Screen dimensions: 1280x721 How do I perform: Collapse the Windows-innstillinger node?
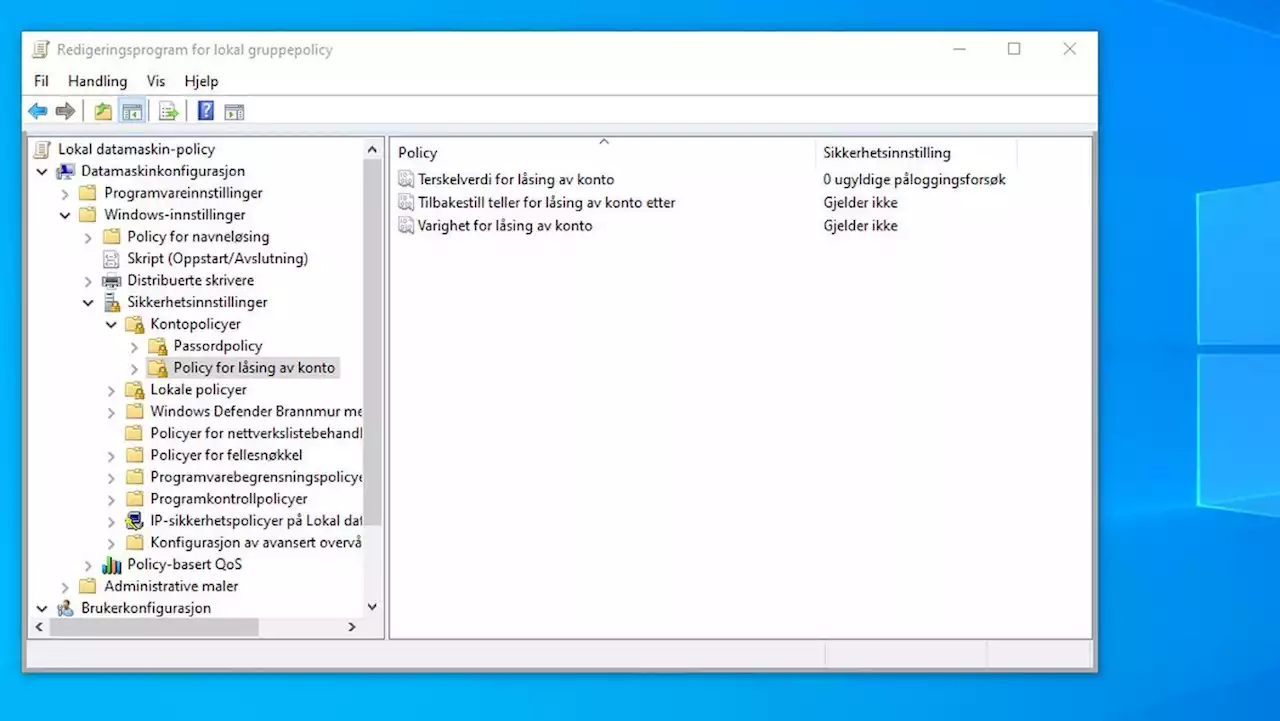[x=65, y=215]
